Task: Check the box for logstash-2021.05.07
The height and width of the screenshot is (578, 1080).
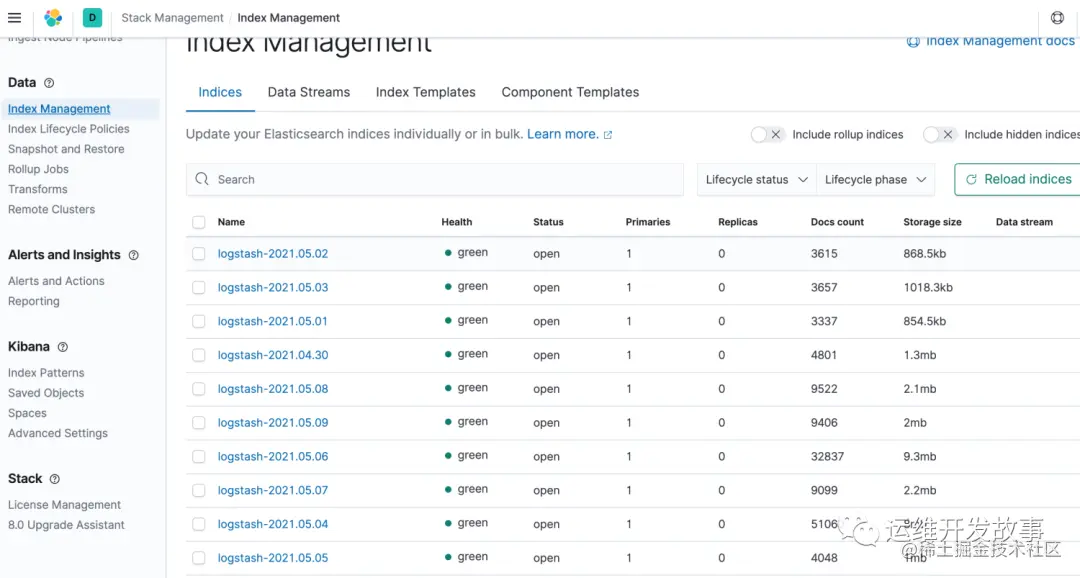Action: coord(198,490)
